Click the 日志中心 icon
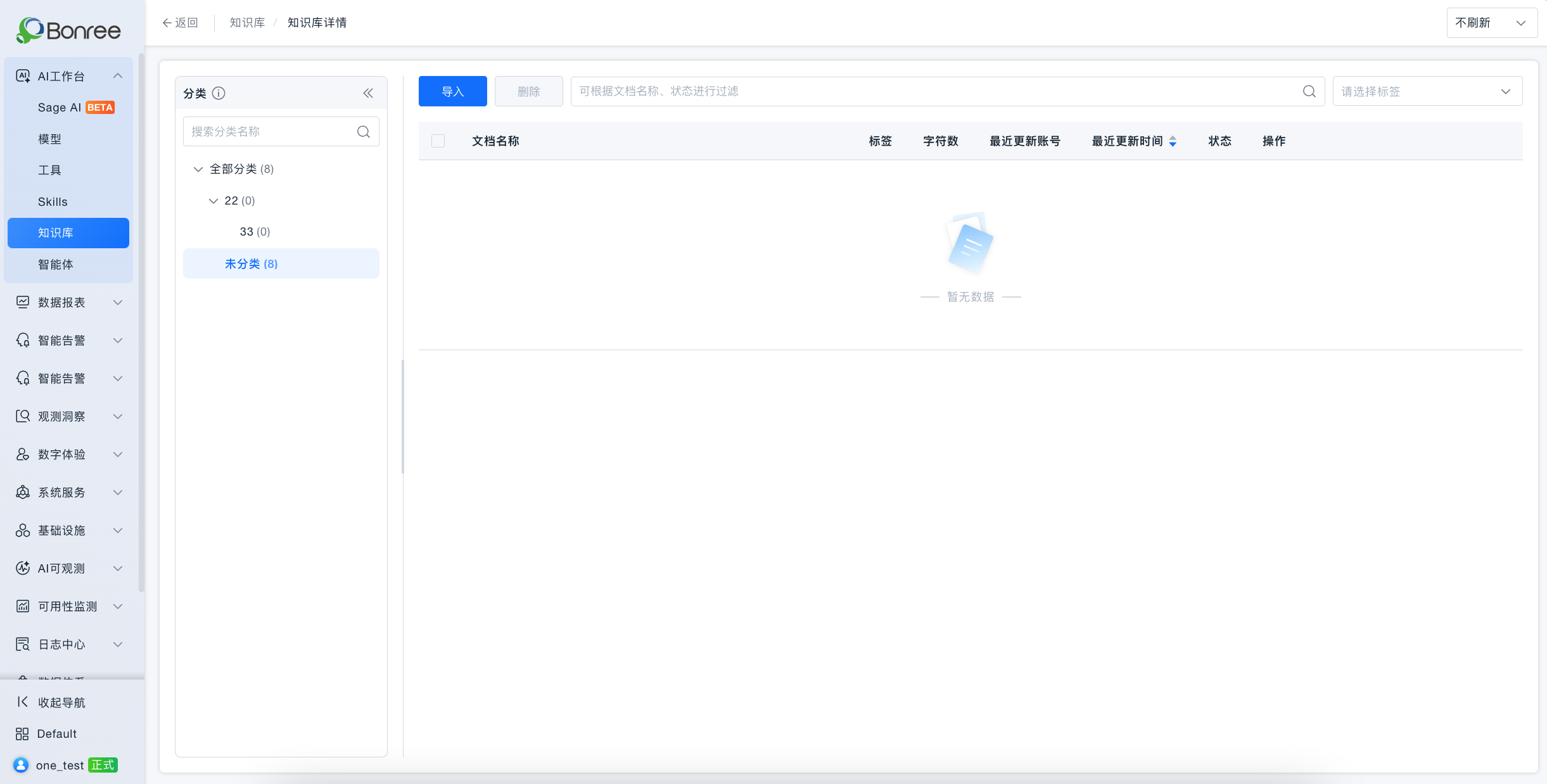 (23, 644)
